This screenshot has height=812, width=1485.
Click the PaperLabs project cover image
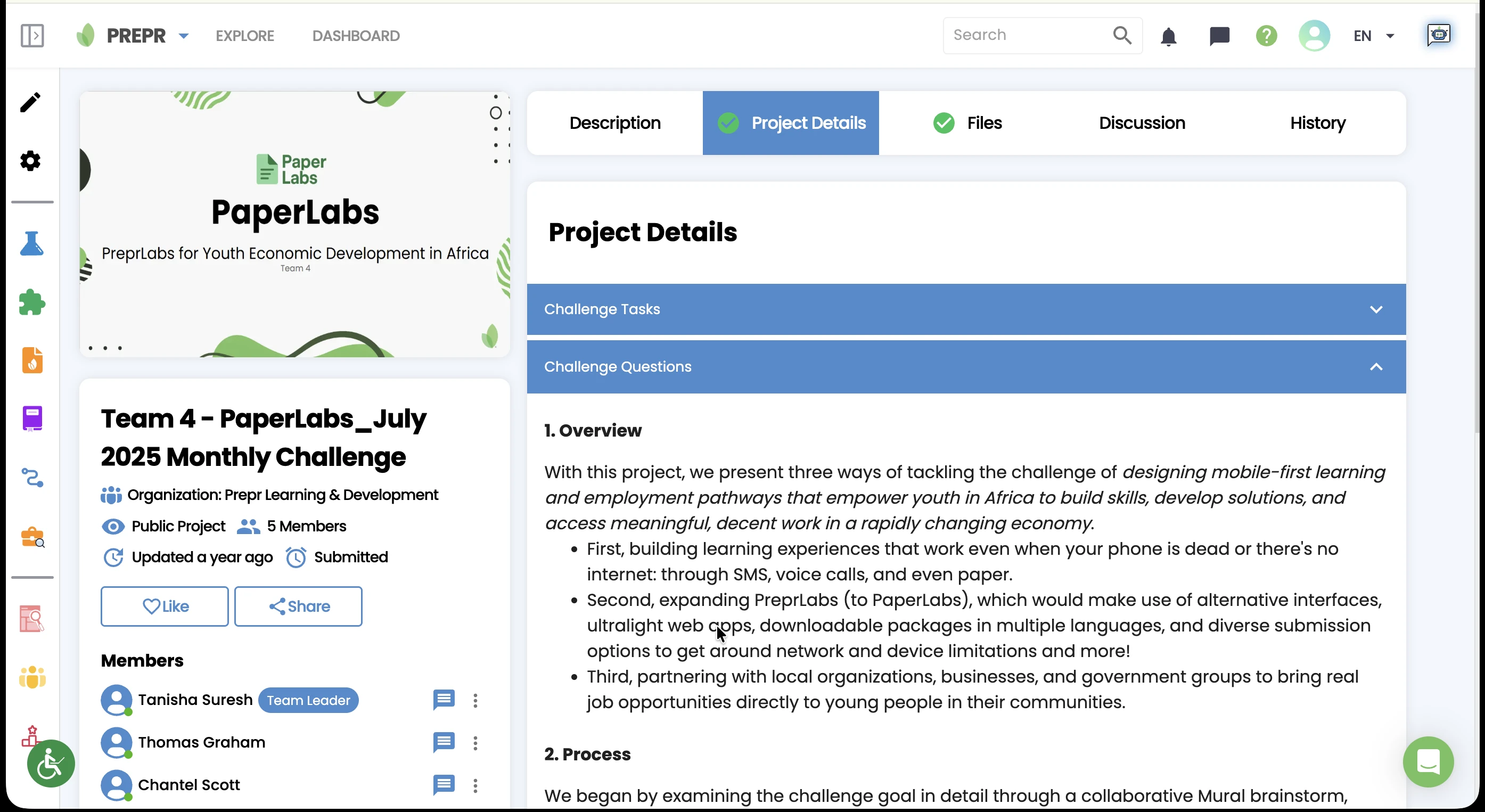294,224
